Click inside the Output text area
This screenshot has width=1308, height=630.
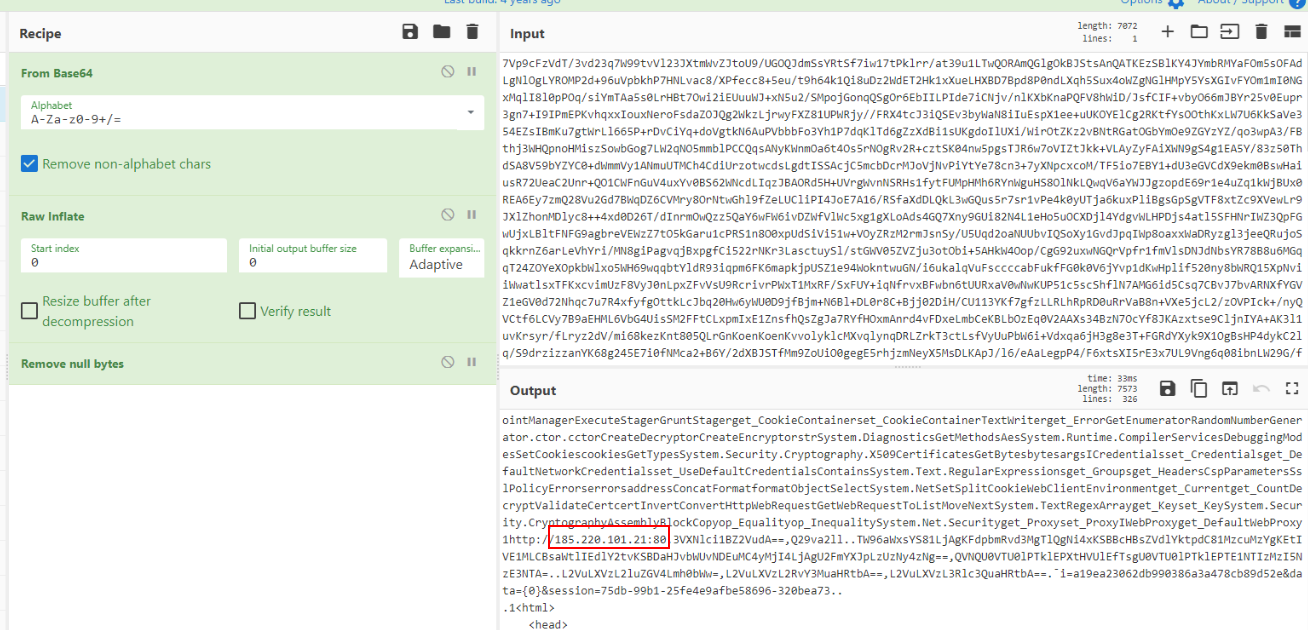pyautogui.click(x=904, y=520)
